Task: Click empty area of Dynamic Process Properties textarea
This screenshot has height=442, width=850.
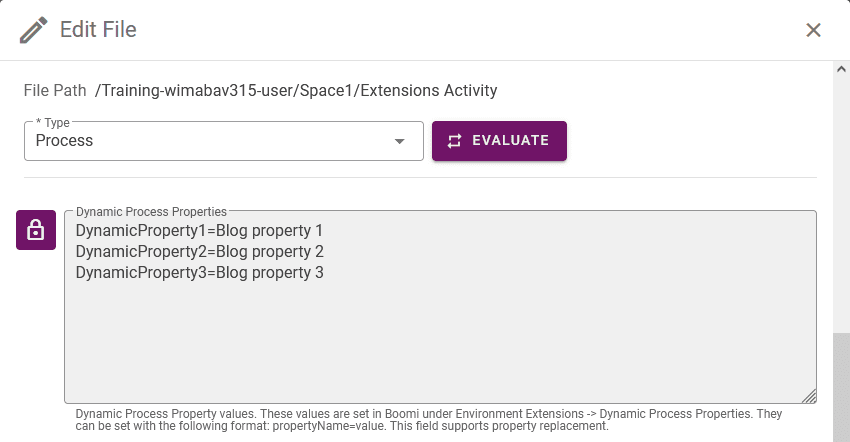Action: click(440, 342)
